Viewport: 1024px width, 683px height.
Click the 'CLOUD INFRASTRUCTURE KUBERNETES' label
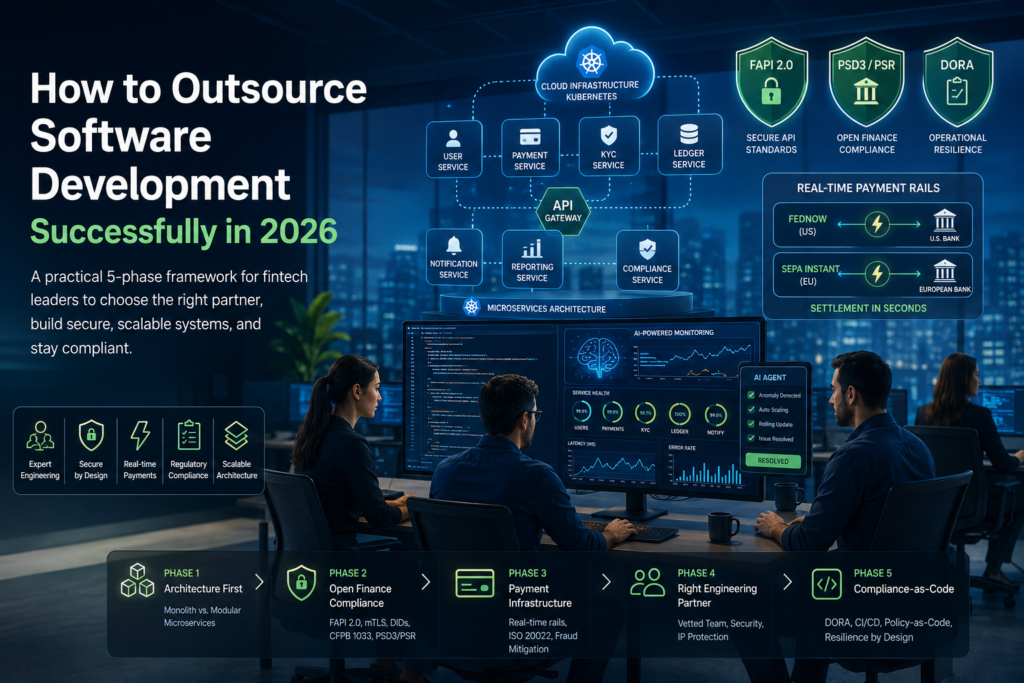pyautogui.click(x=590, y=91)
